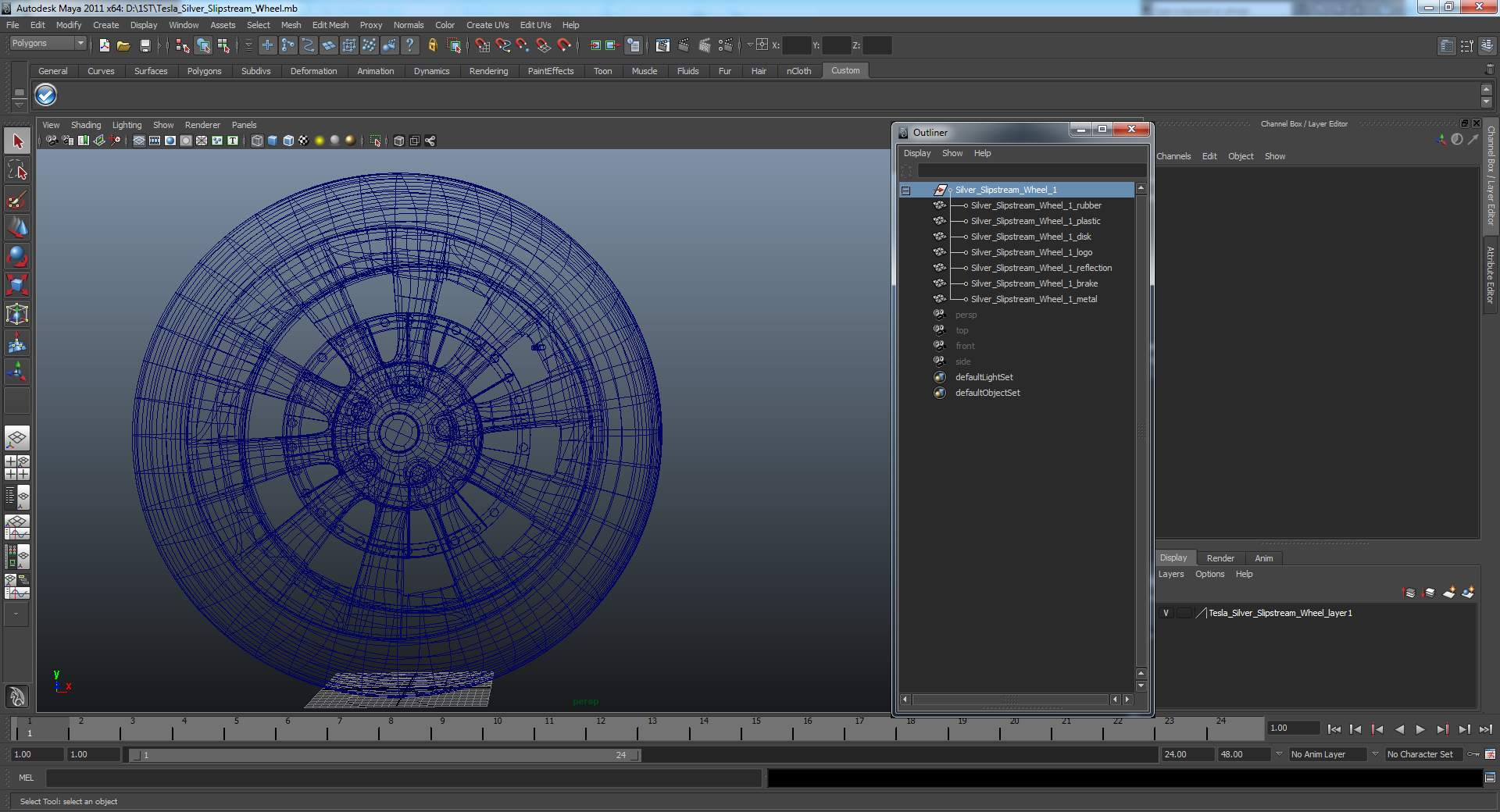Switch to the Anim layer tab
Image resolution: width=1500 pixels, height=812 pixels.
pyautogui.click(x=1263, y=558)
